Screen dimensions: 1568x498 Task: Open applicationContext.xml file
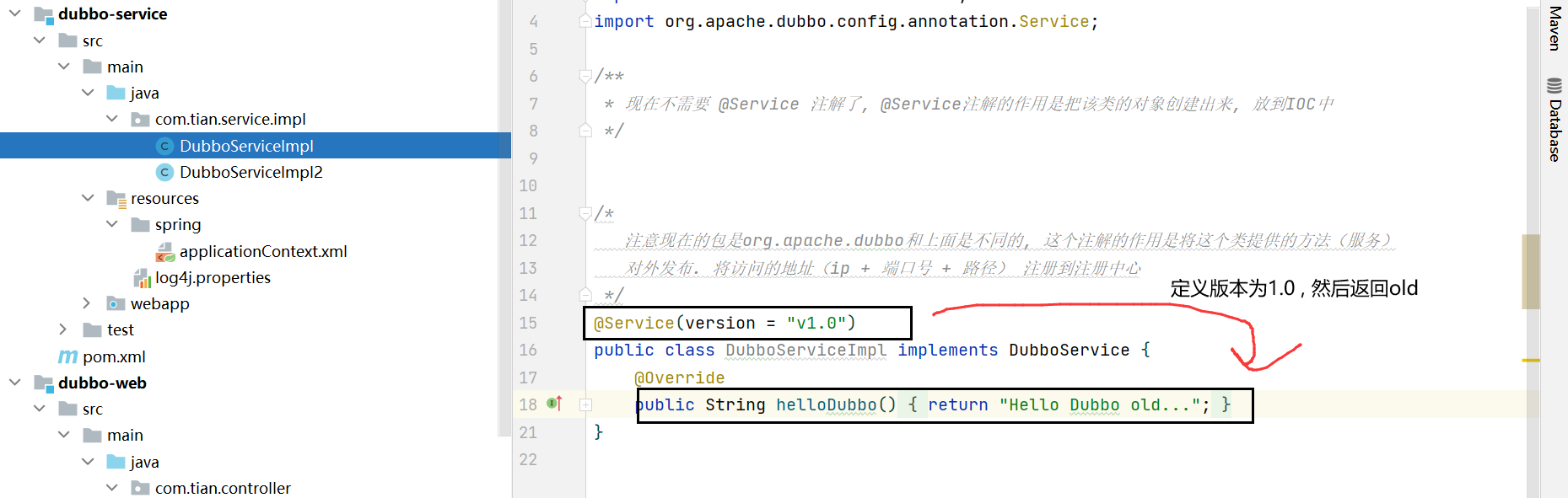tap(263, 251)
